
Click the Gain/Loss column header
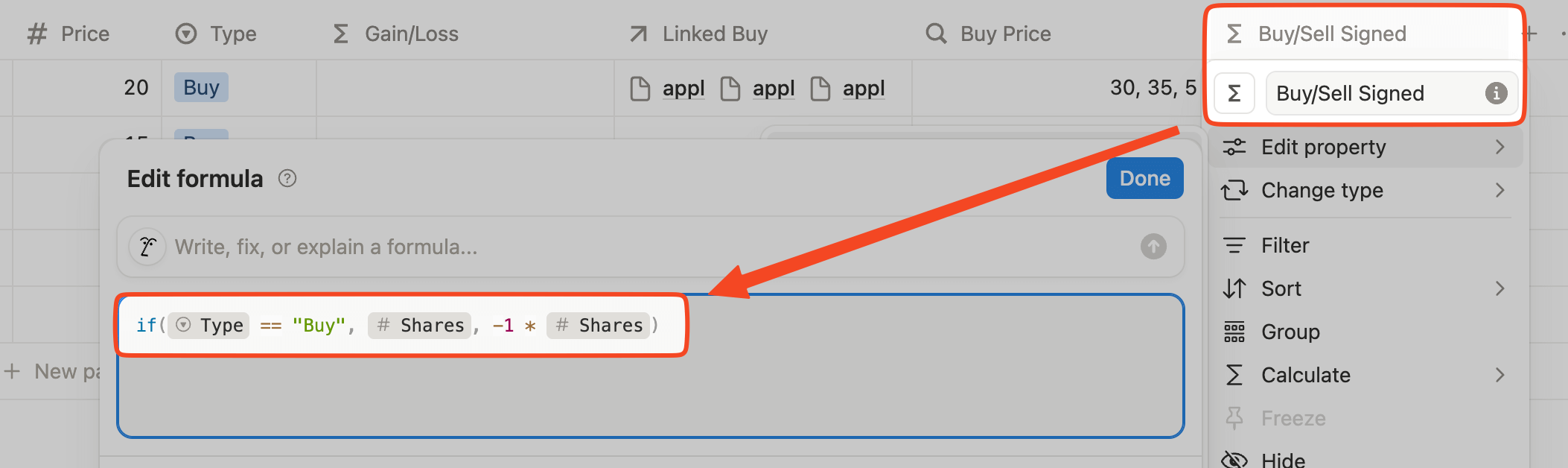pos(411,34)
